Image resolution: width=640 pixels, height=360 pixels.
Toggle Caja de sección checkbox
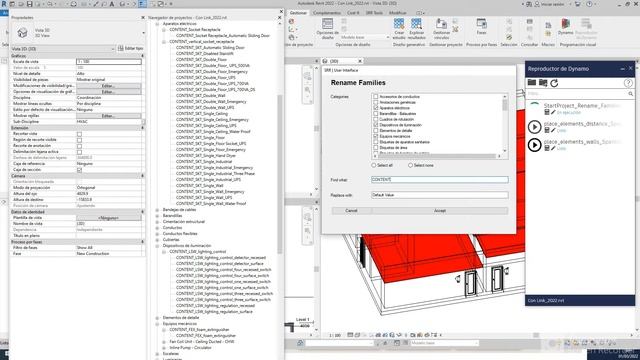click(x=79, y=170)
